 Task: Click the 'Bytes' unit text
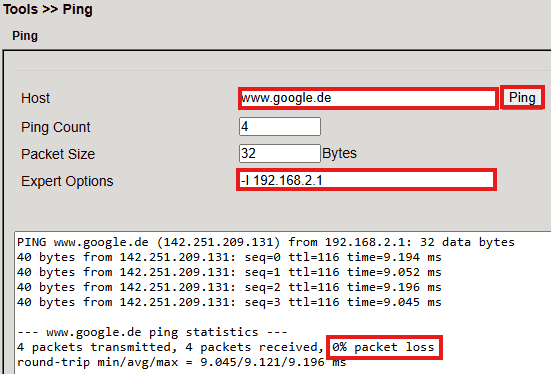[339, 153]
